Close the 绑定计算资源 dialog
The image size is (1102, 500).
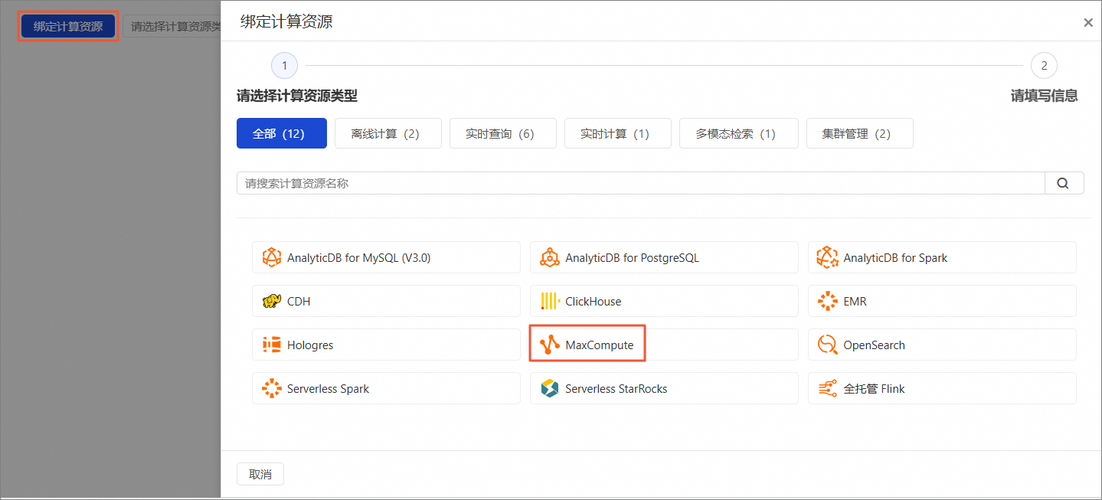coord(1088,23)
